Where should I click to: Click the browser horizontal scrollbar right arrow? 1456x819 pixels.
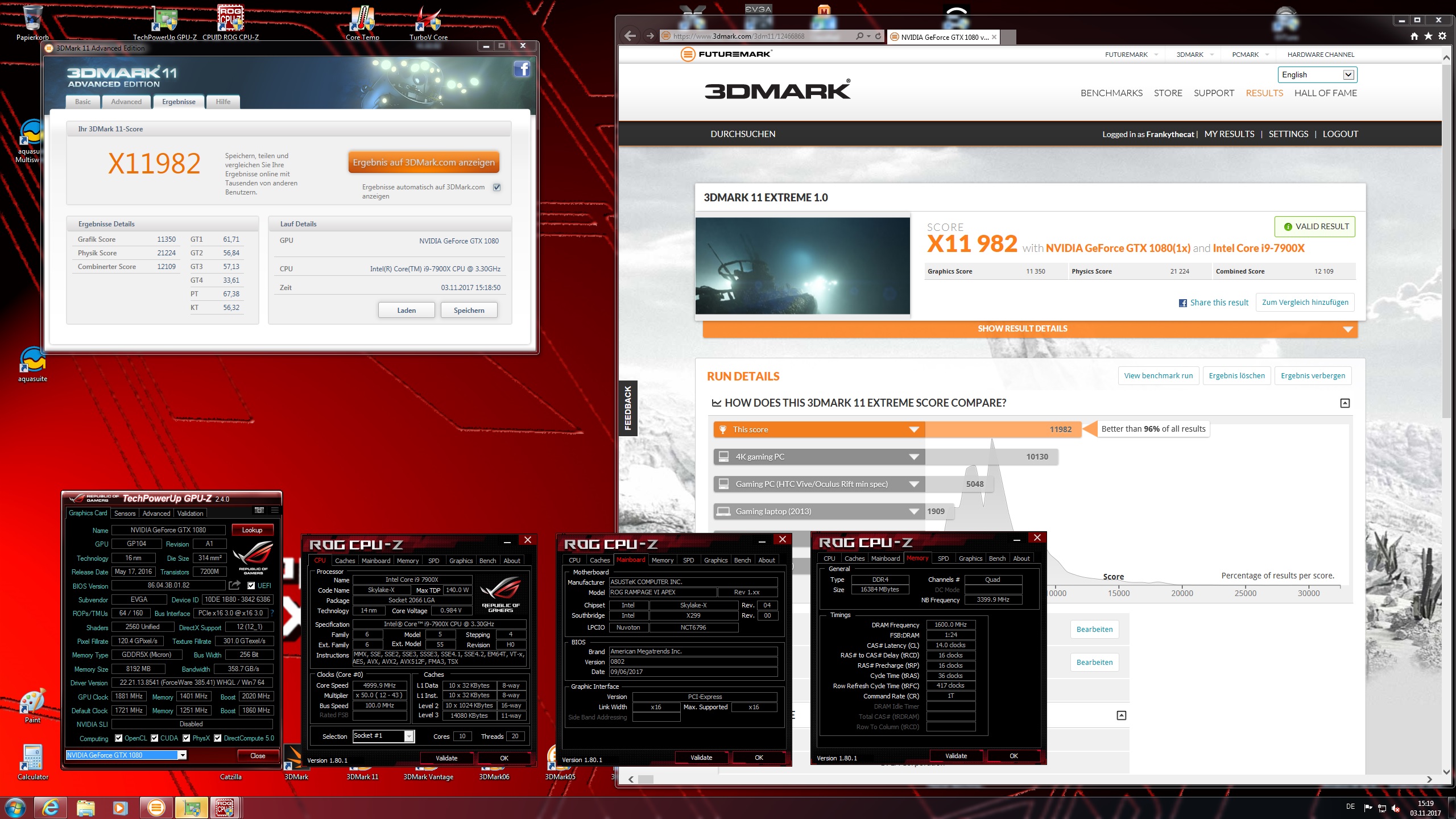coord(1429,779)
